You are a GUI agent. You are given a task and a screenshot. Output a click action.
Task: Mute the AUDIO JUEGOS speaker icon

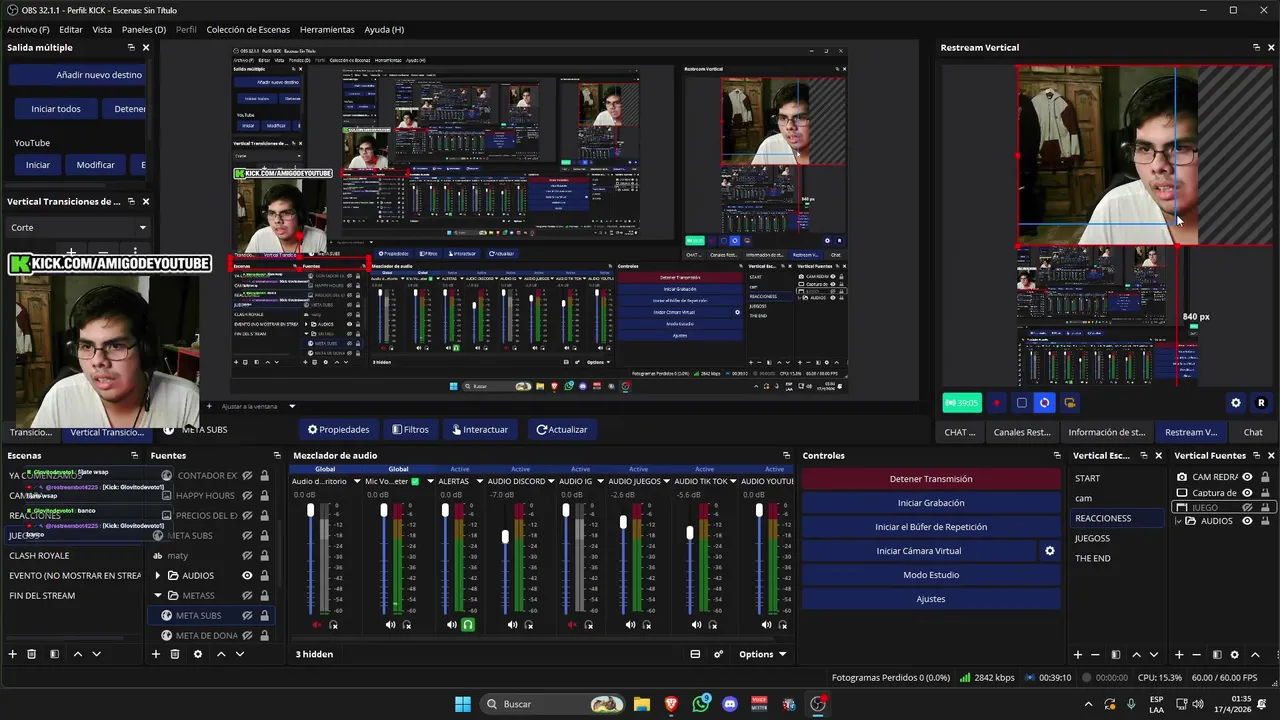pos(630,625)
